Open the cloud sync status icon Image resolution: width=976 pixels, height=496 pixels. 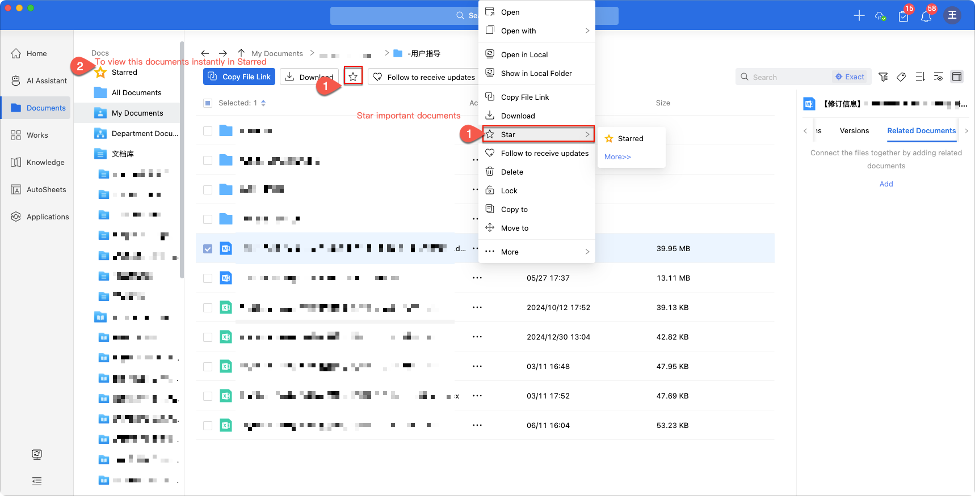(x=880, y=16)
